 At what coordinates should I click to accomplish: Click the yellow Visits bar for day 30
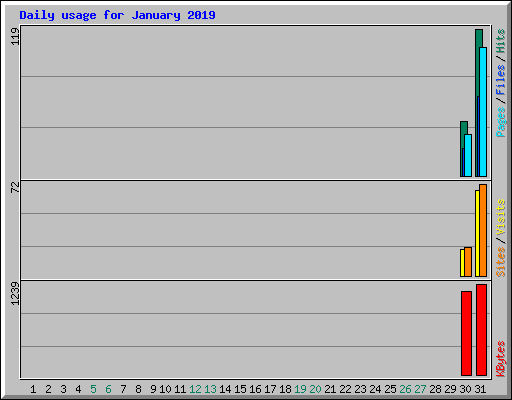(x=462, y=263)
